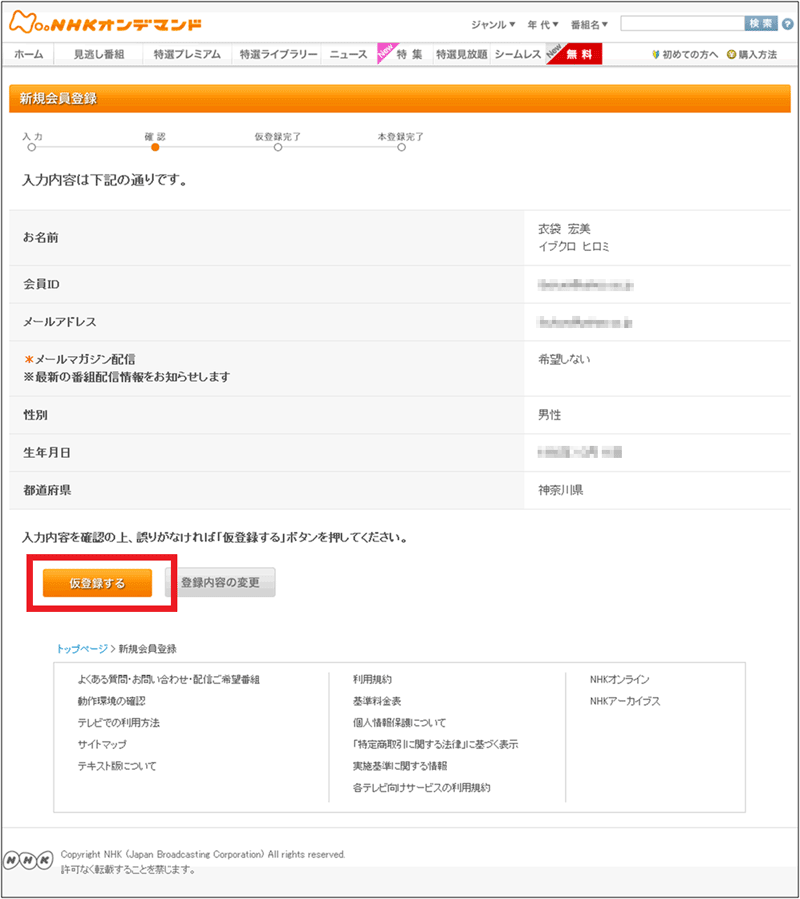This screenshot has height=899, width=800.
Task: Open the 特選ライブラリー tab
Action: pyautogui.click(x=278, y=54)
